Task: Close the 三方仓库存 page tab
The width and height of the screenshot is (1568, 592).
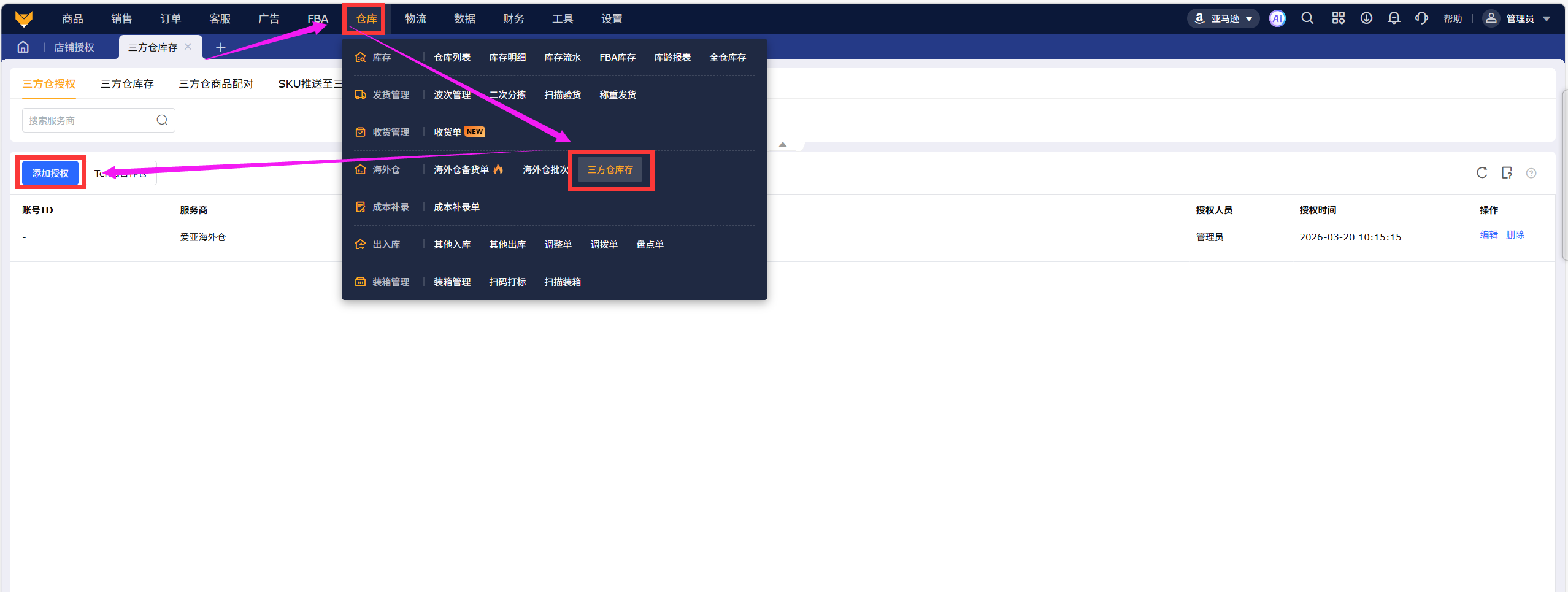Action: (x=188, y=47)
